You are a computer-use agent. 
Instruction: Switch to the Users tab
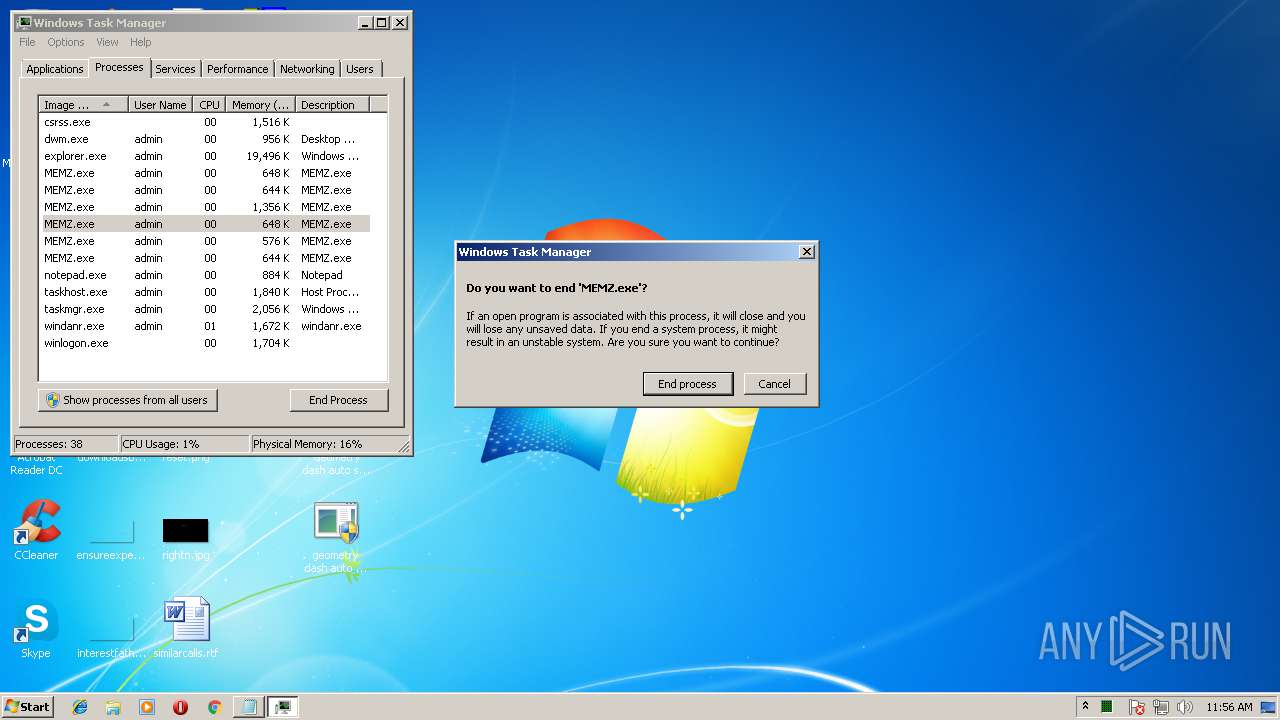pyautogui.click(x=360, y=69)
